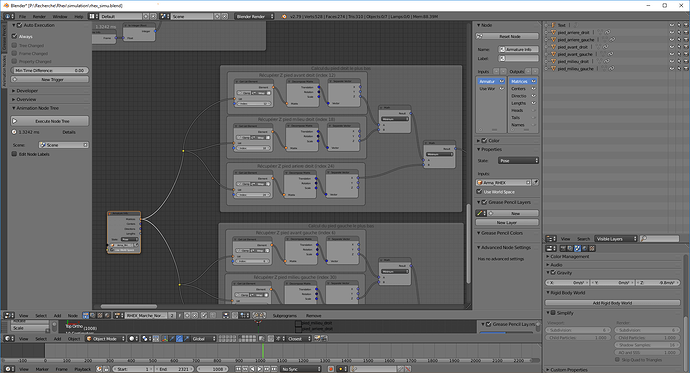Screen dimensions: 690x373
Task: Enable the Property Changed trigger
Action: click(15, 61)
